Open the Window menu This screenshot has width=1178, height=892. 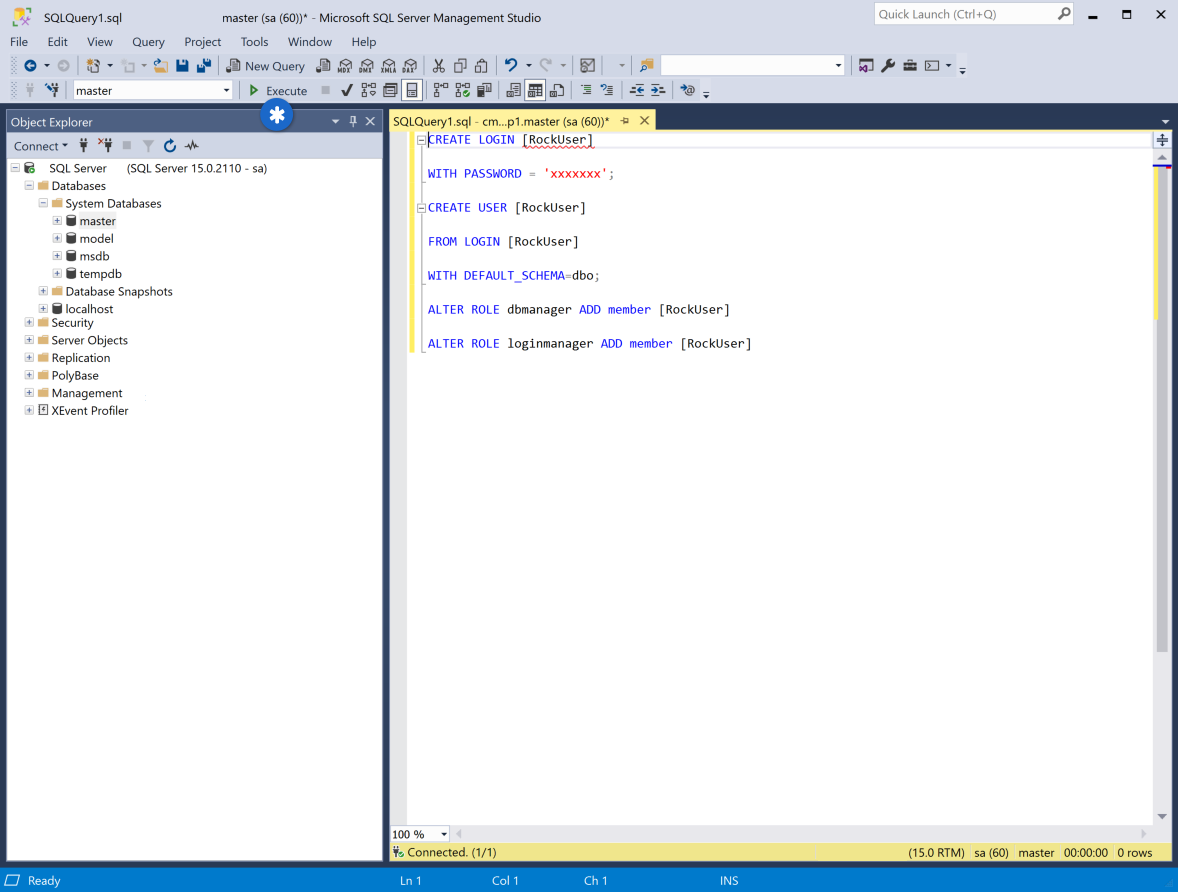pyautogui.click(x=310, y=42)
